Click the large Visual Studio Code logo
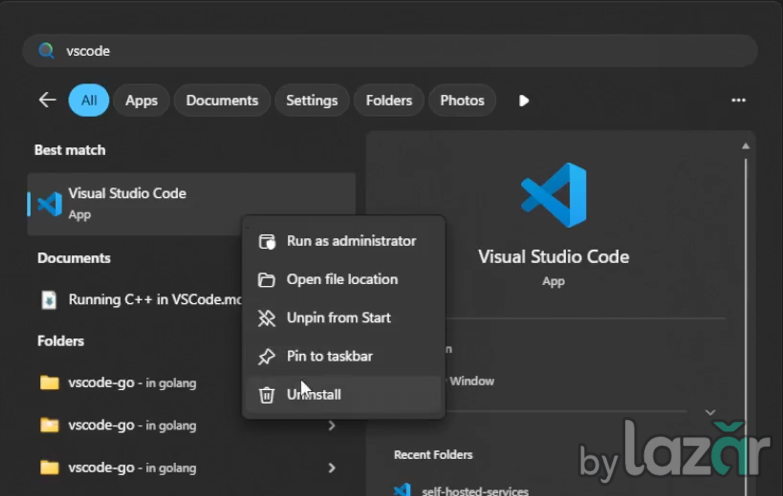Viewport: 783px width, 496px height. pos(554,195)
